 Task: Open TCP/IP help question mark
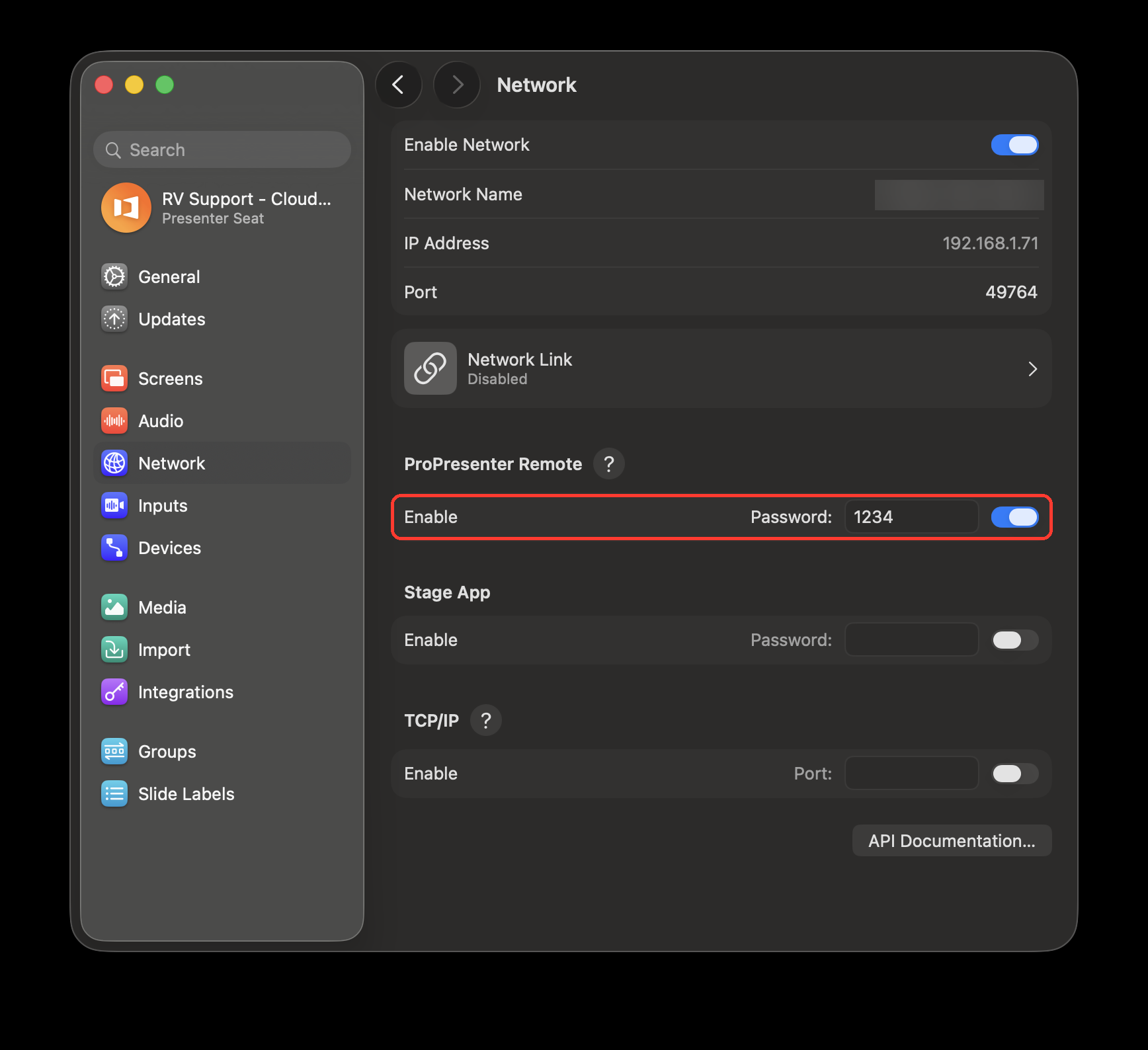486,720
